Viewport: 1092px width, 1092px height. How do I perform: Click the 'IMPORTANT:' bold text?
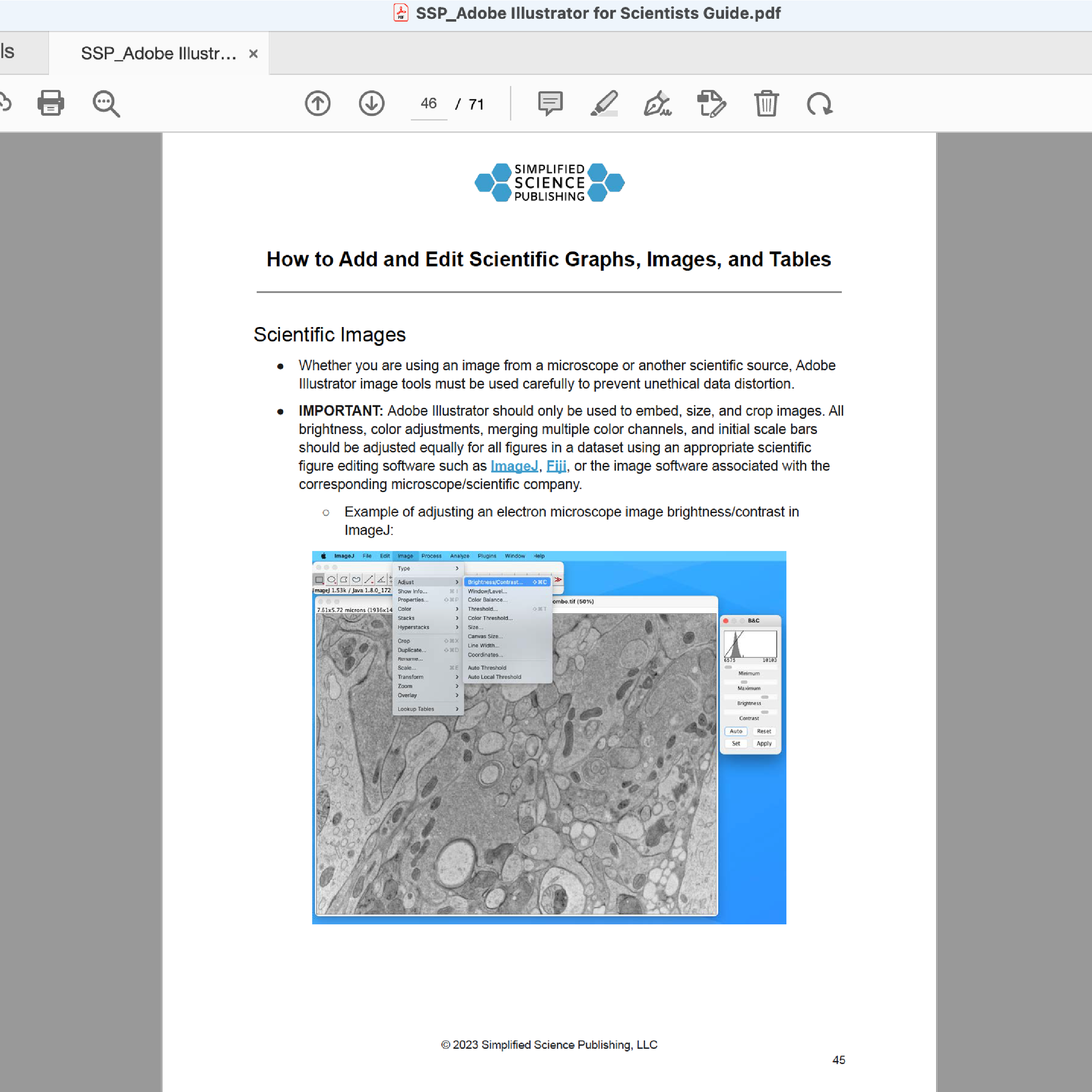coord(341,411)
